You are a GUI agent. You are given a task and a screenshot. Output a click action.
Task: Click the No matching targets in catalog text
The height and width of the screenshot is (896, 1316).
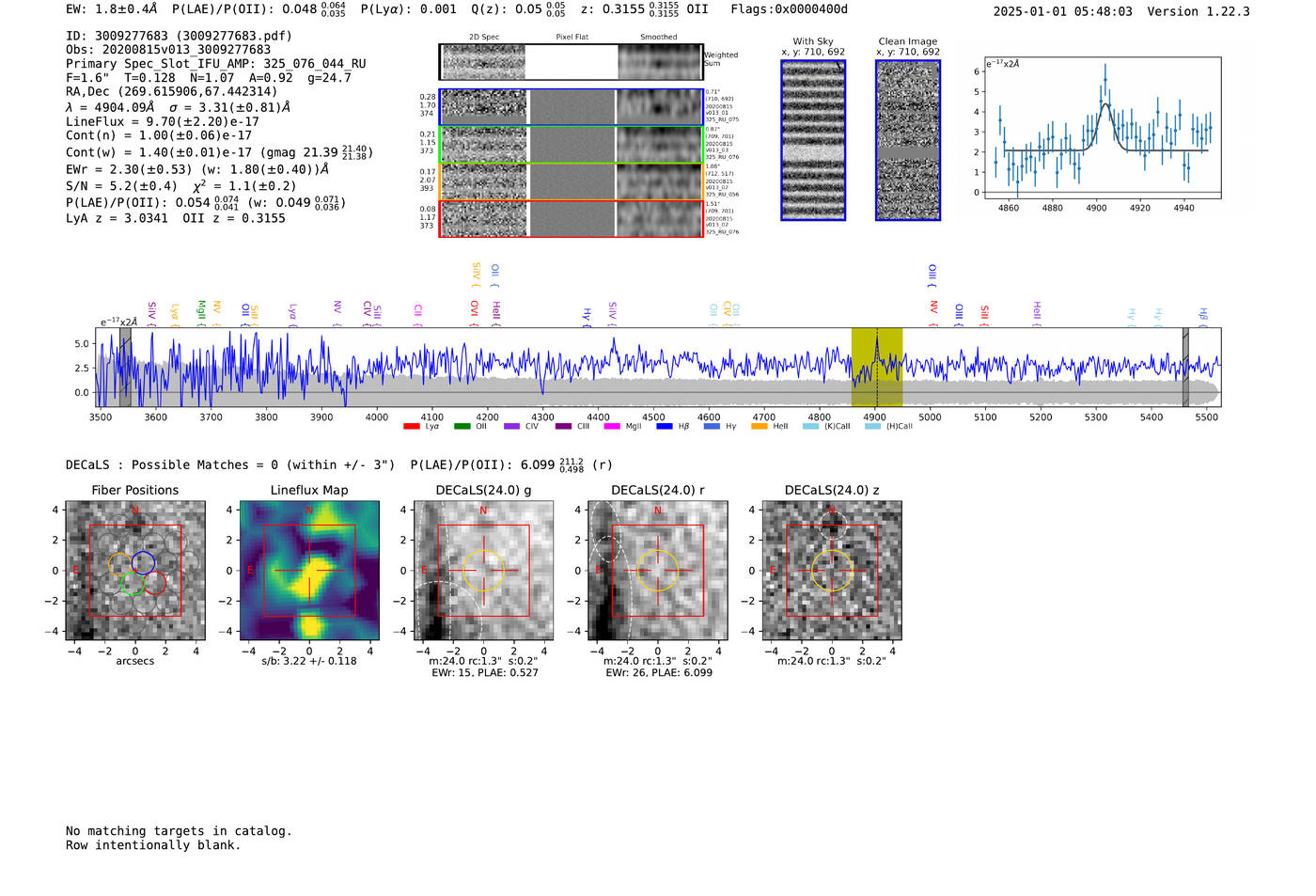click(x=179, y=831)
